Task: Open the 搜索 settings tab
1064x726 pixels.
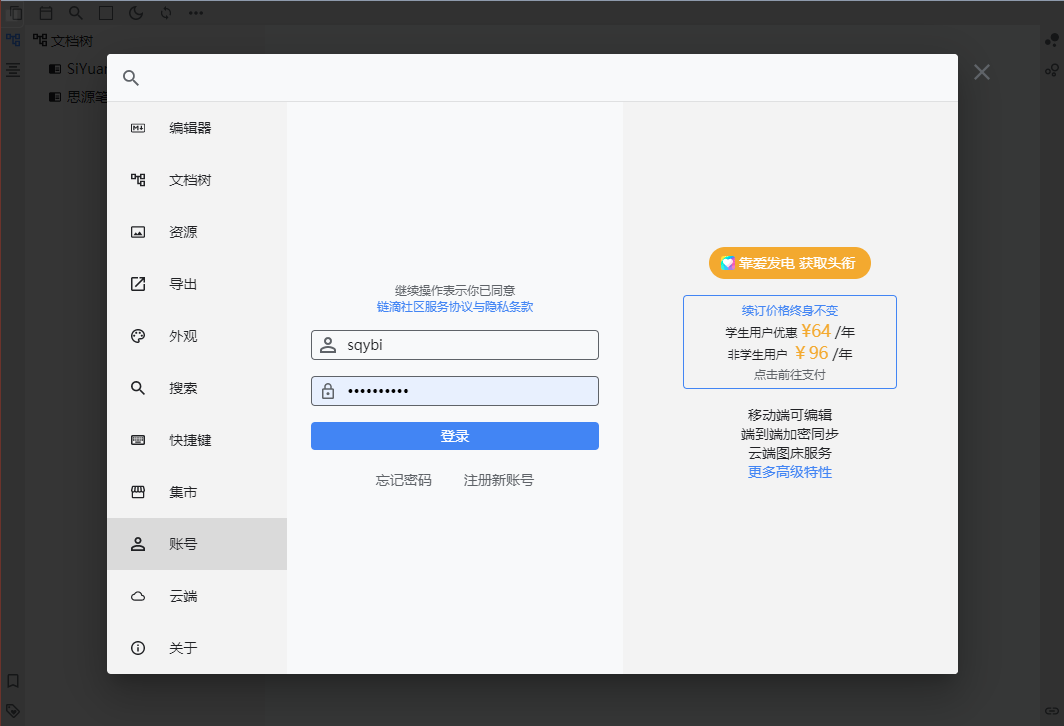Action: [197, 388]
